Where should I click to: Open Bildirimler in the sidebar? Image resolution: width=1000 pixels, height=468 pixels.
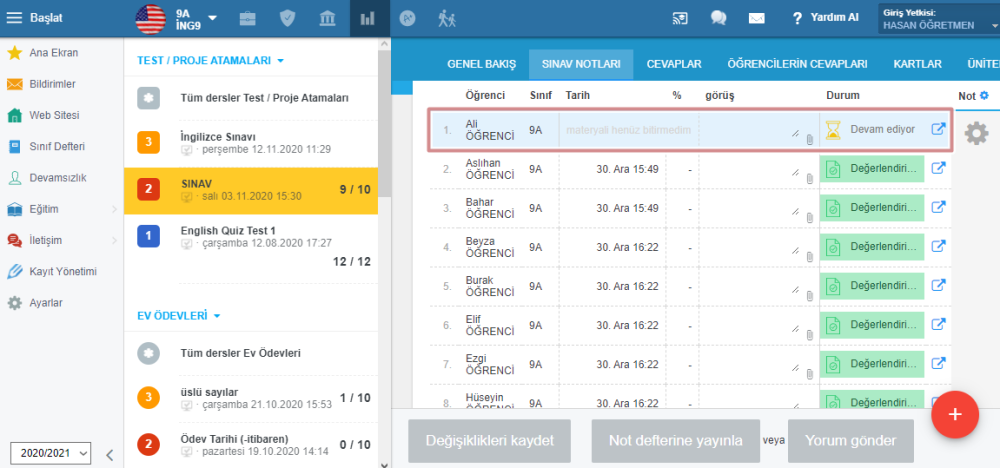click(x=52, y=84)
